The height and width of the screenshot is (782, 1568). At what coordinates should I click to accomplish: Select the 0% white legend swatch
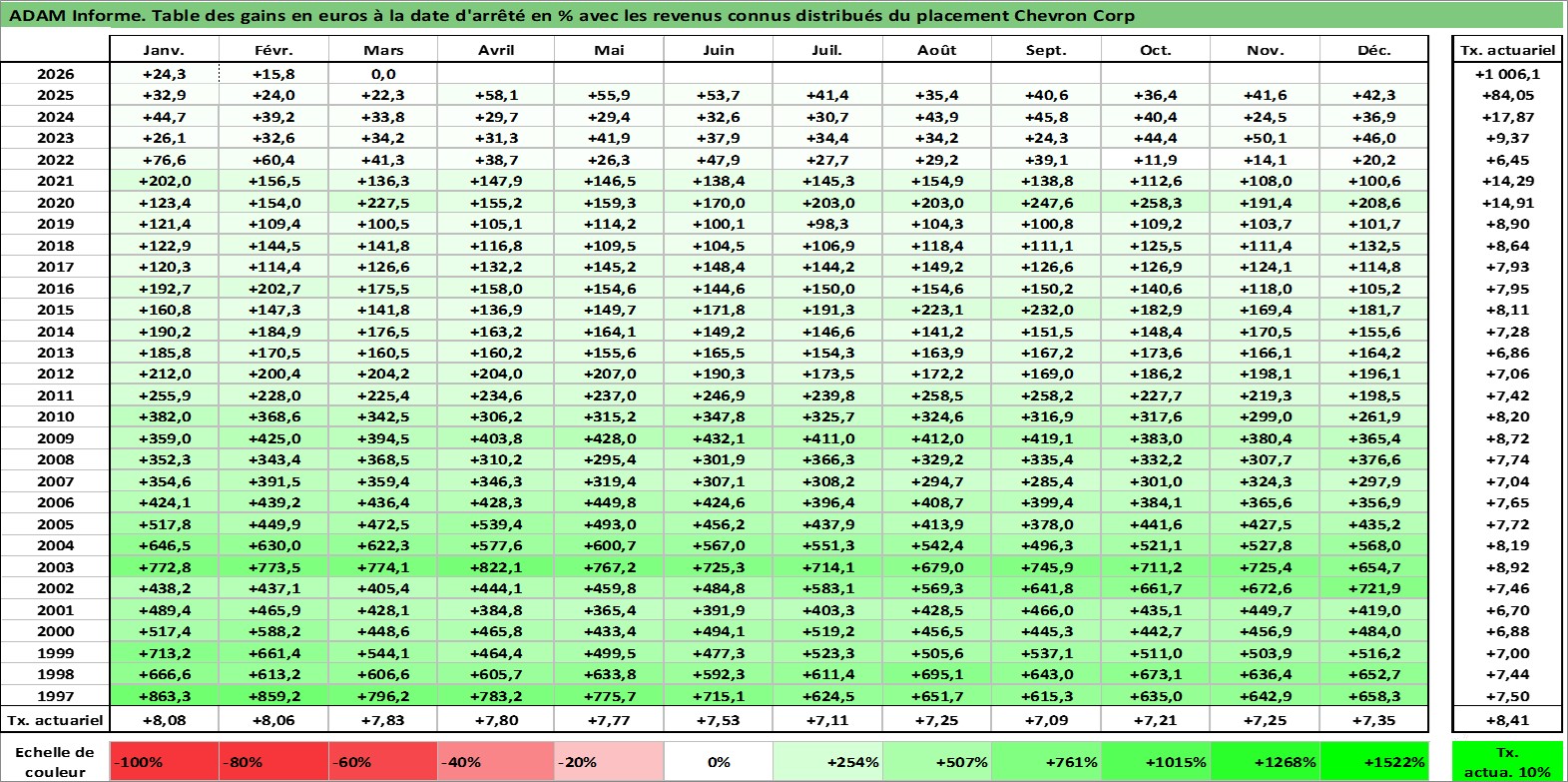[x=719, y=762]
